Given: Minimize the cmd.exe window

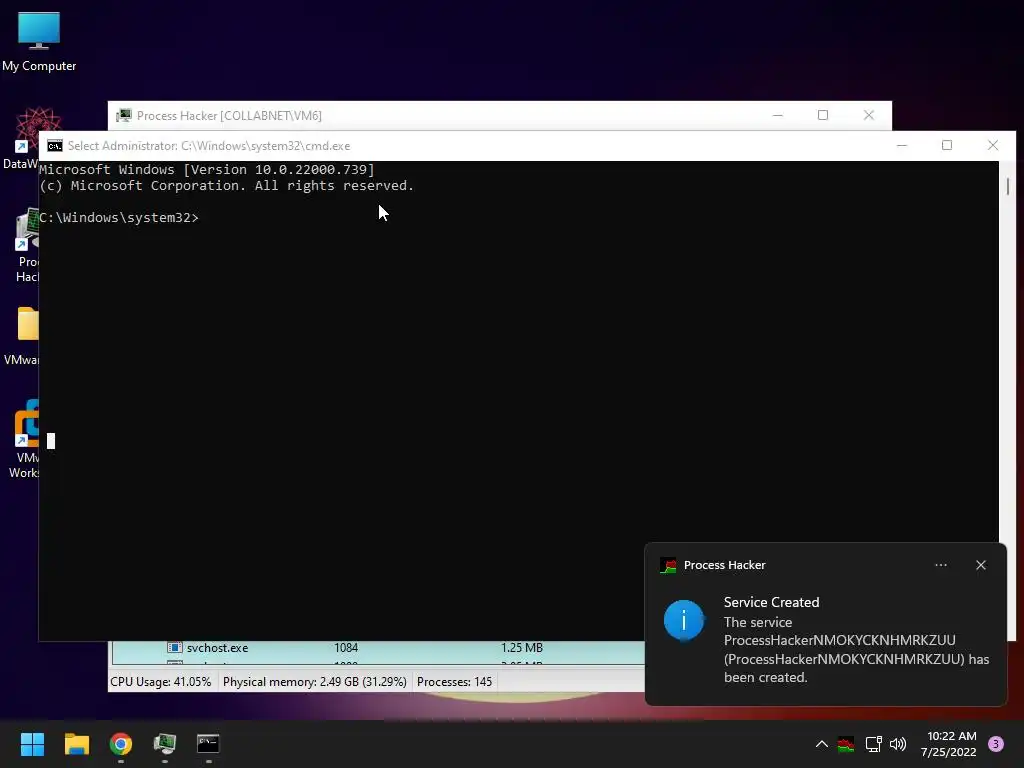Looking at the screenshot, I should (x=902, y=145).
